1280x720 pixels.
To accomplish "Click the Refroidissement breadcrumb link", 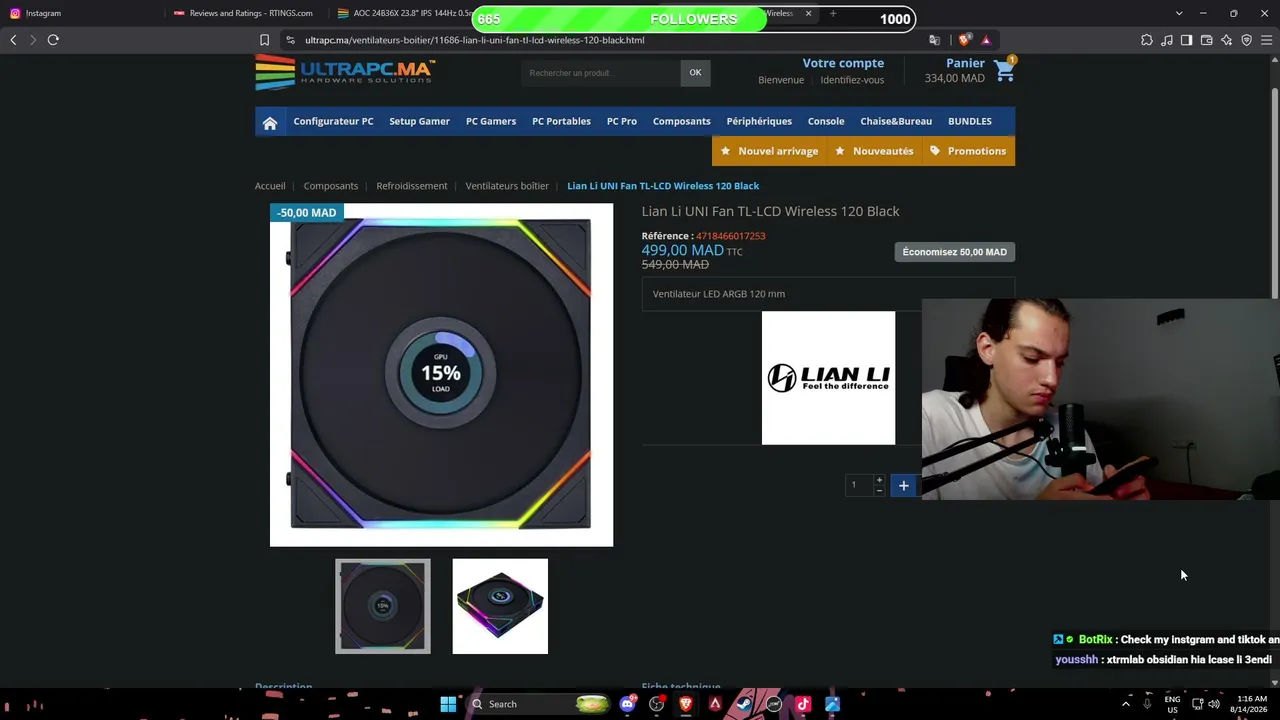I will (x=412, y=186).
